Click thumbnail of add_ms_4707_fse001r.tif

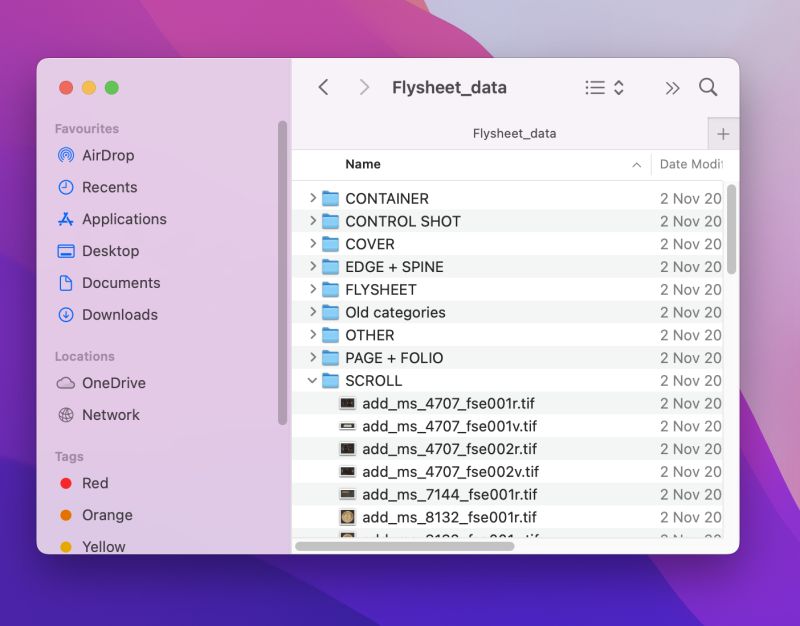click(x=347, y=404)
